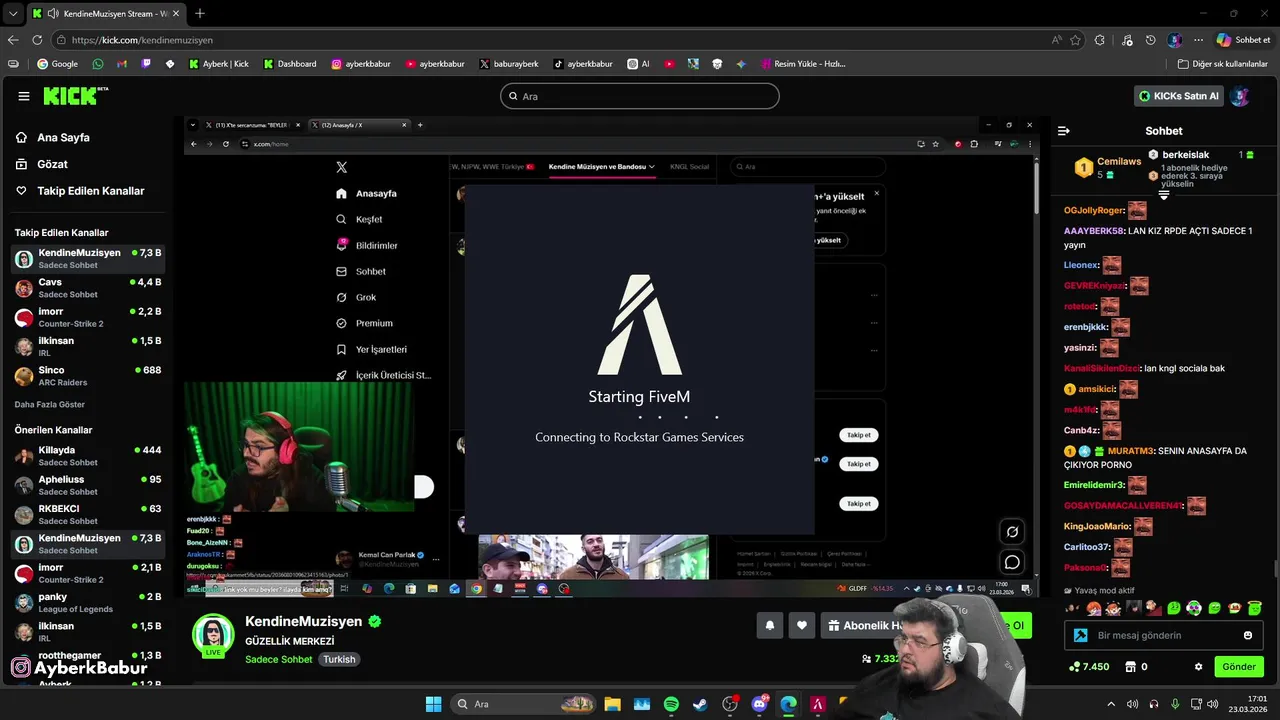The width and height of the screenshot is (1280, 720).
Task: Click the Turkish language tag
Action: click(x=339, y=659)
